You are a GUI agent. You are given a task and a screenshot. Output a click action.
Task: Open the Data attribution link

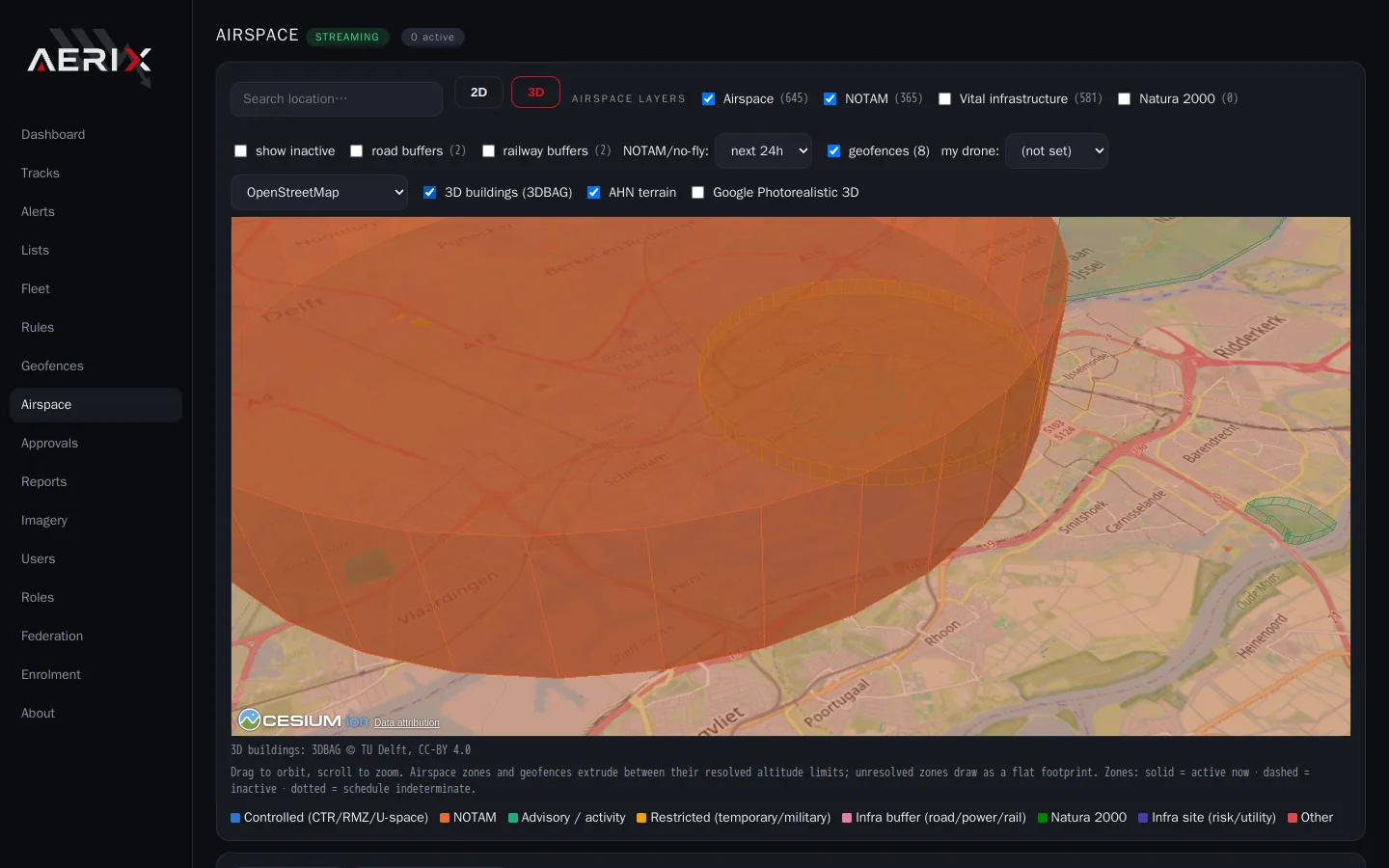(x=407, y=722)
